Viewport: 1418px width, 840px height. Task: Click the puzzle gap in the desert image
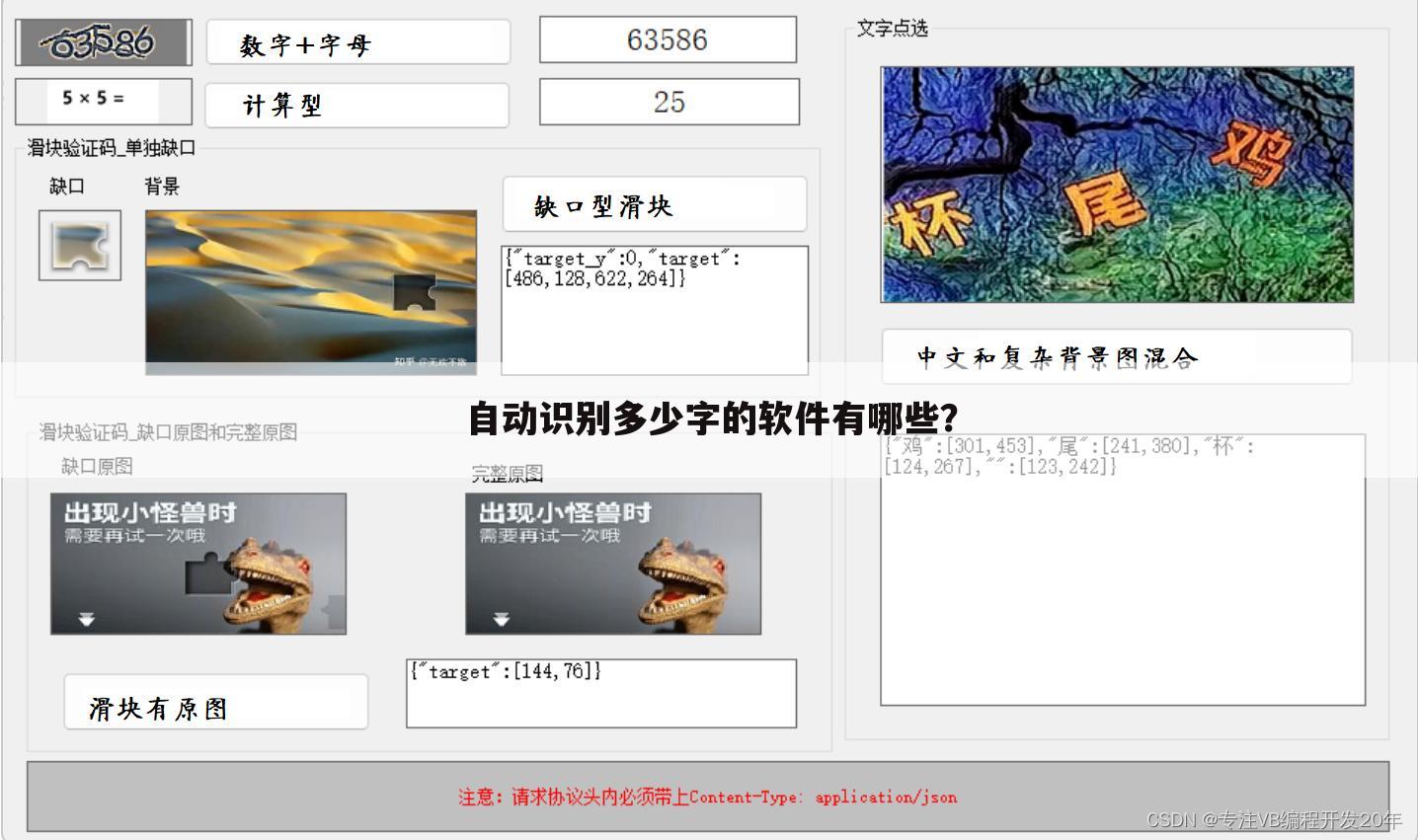click(415, 293)
